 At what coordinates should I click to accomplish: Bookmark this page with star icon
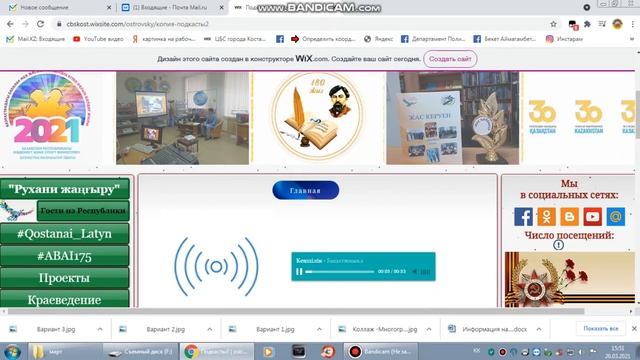(553, 24)
